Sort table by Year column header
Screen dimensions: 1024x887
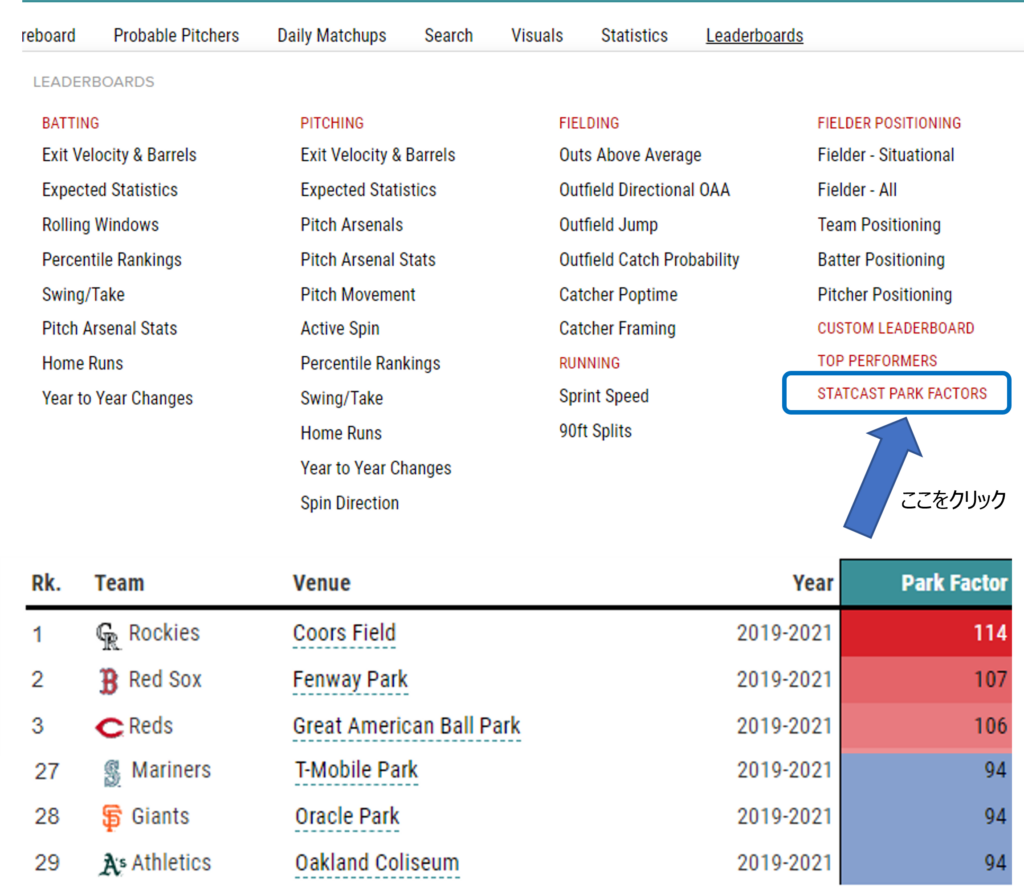[812, 583]
